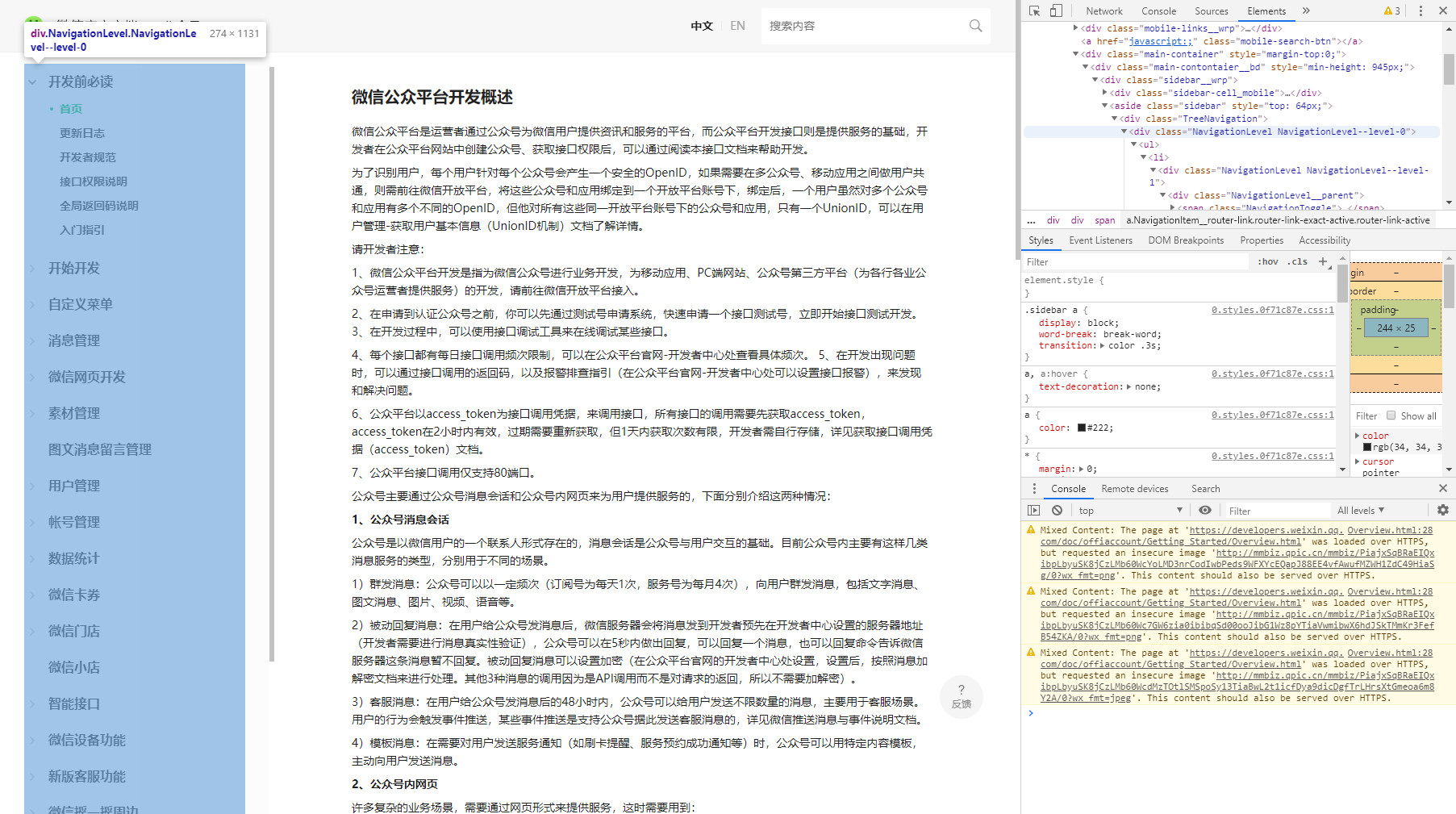Image resolution: width=1456 pixels, height=814 pixels.
Task: Toggle the device toolbar icon in DevTools
Action: [1056, 10]
